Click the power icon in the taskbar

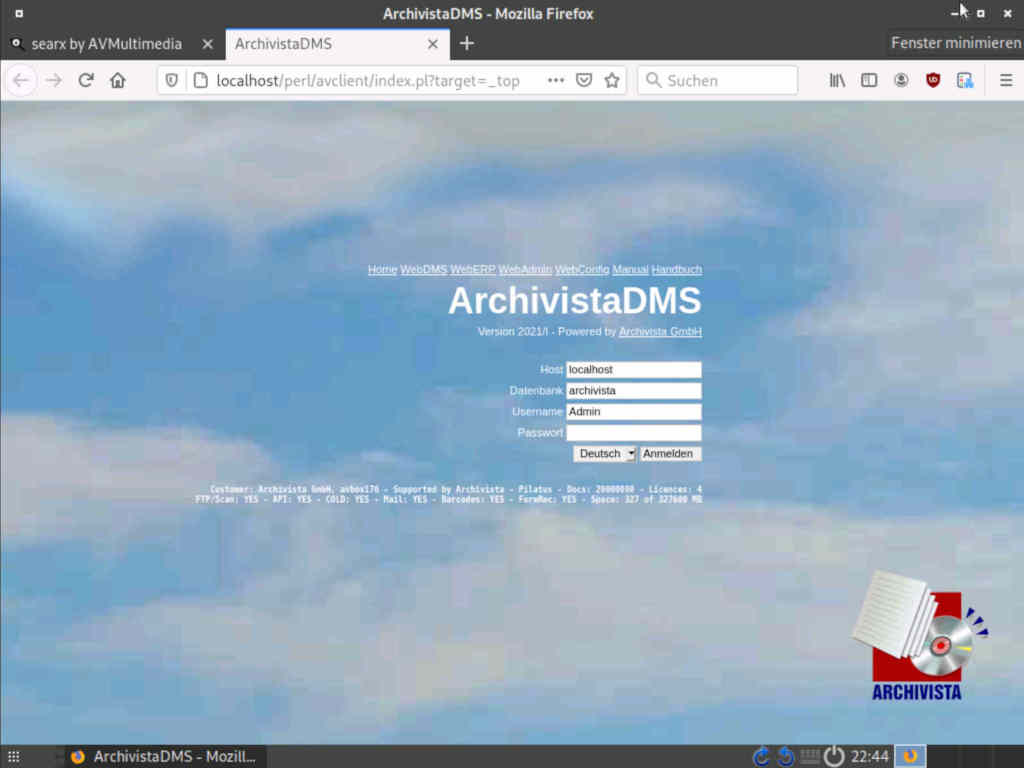(x=834, y=756)
